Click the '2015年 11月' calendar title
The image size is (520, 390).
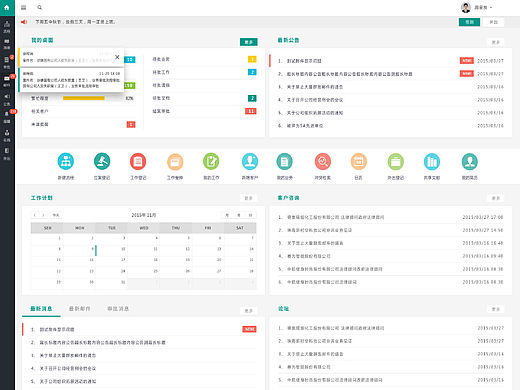click(144, 215)
